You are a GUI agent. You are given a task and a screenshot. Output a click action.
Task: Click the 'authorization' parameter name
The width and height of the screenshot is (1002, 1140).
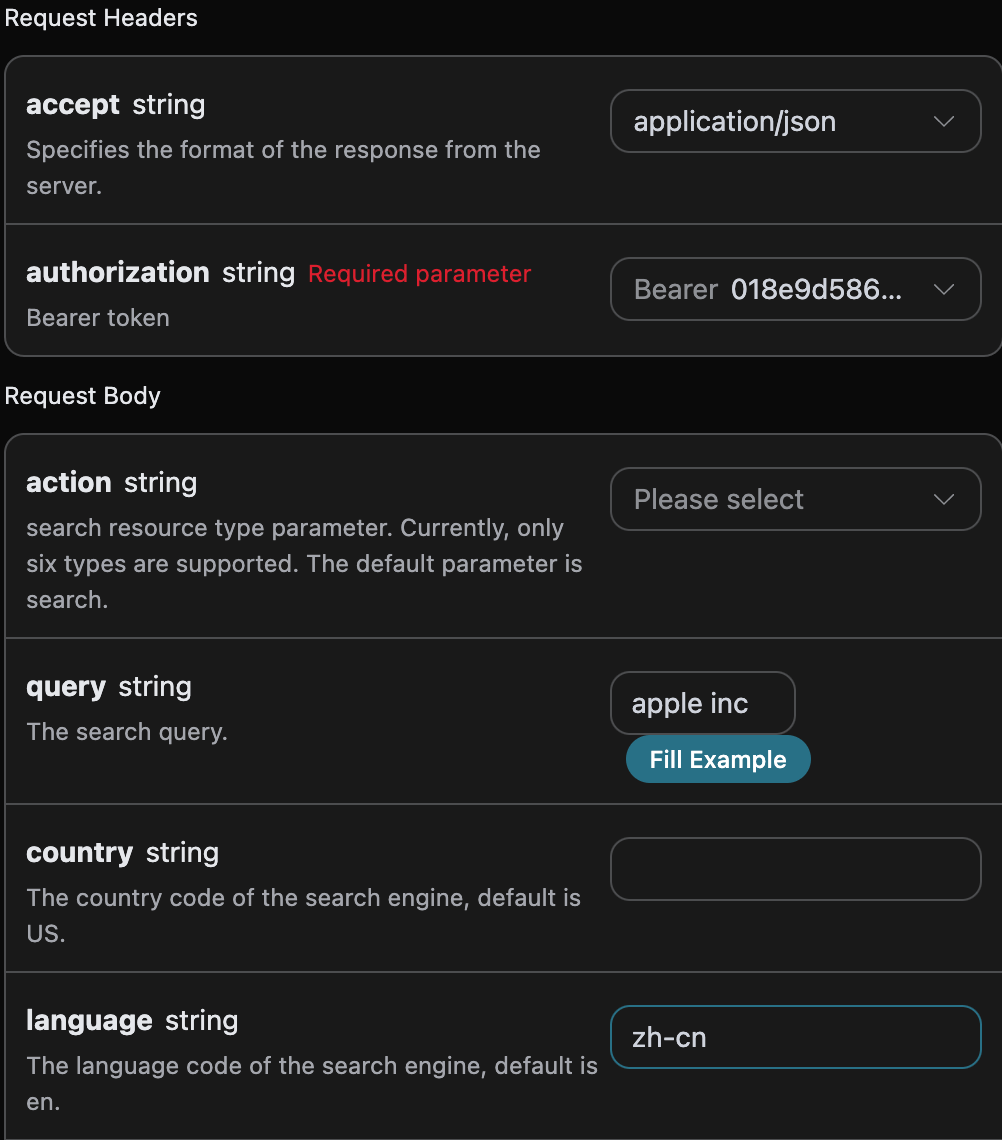118,273
